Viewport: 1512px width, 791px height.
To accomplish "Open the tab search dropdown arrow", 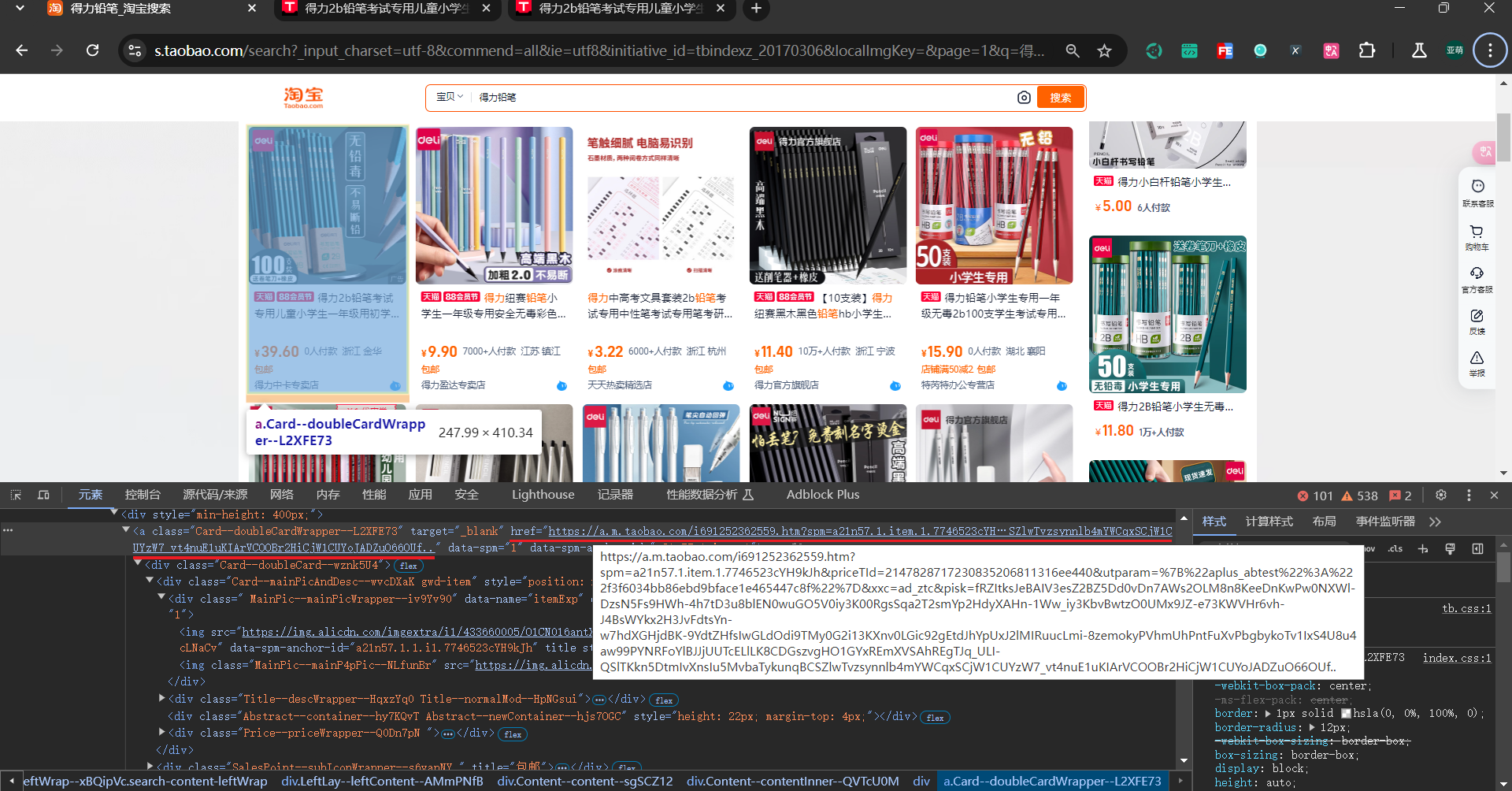I will pos(20,8).
